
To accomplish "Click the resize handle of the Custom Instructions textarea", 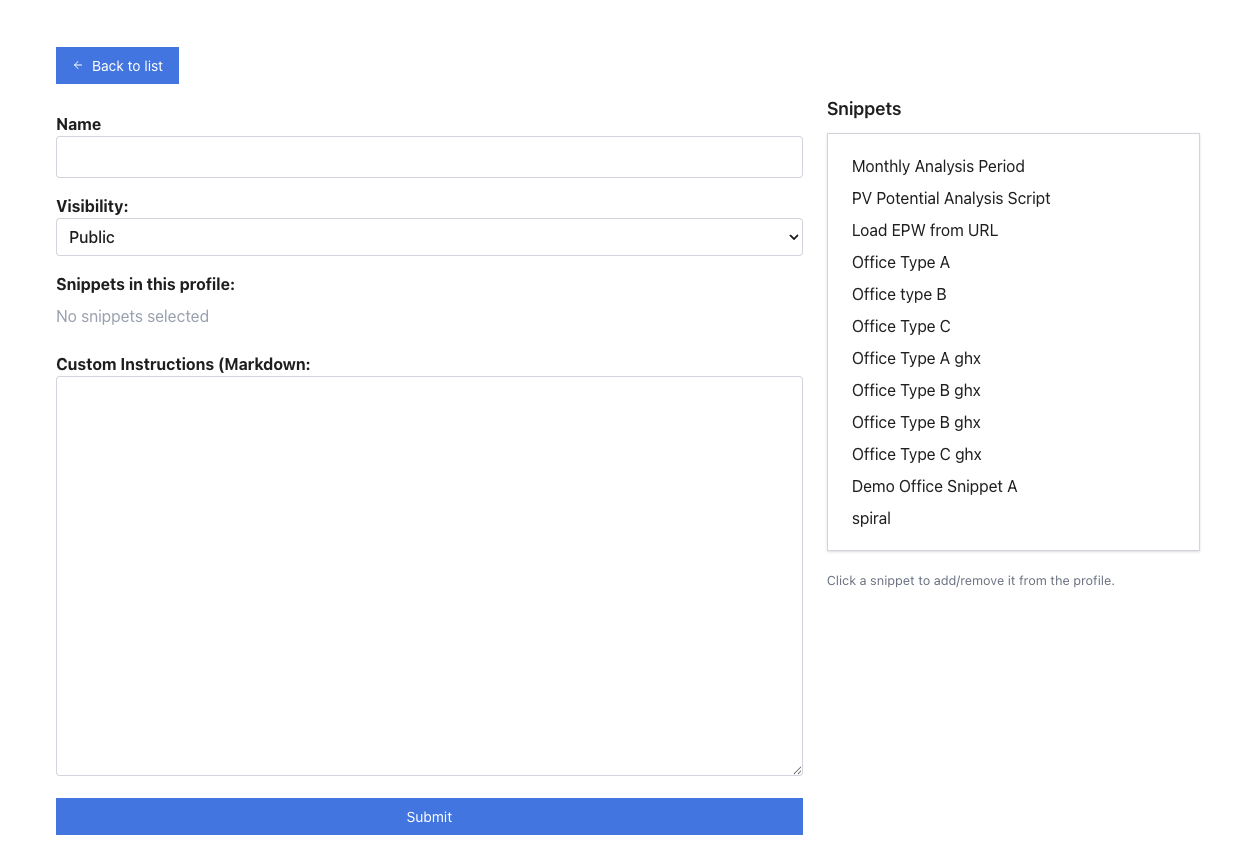I will point(797,768).
